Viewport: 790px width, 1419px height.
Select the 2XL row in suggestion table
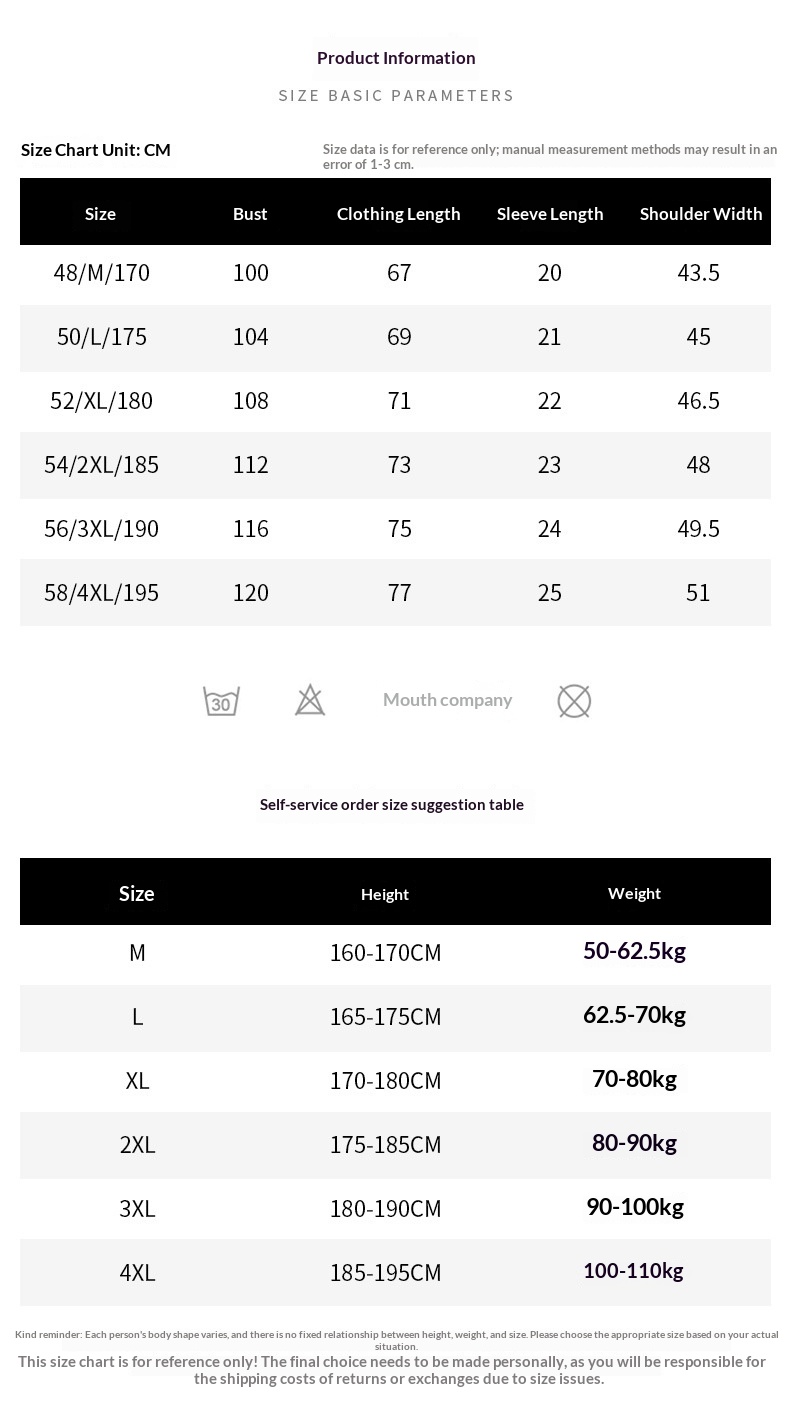(137, 1145)
